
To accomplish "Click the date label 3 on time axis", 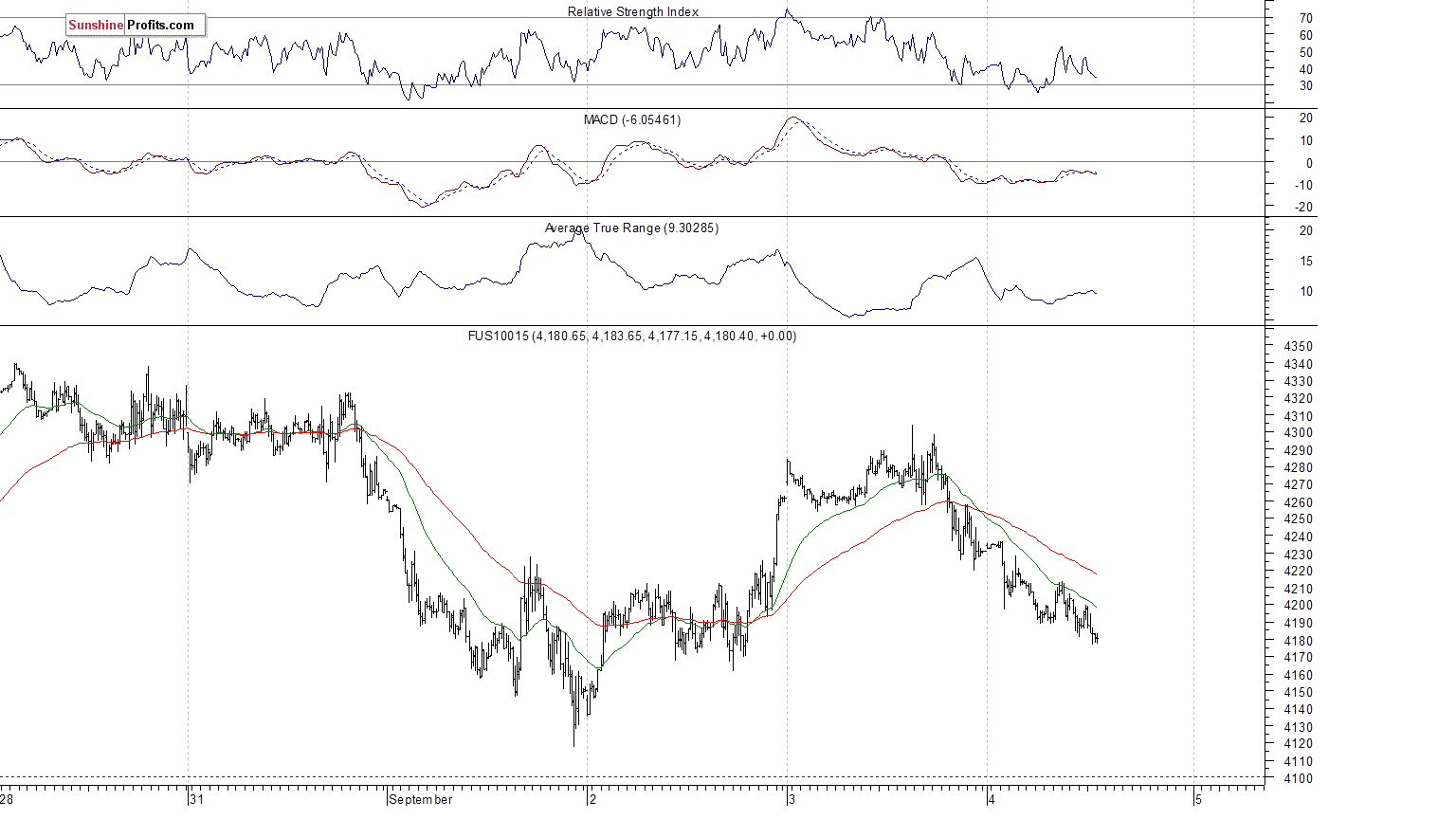I will point(792,799).
